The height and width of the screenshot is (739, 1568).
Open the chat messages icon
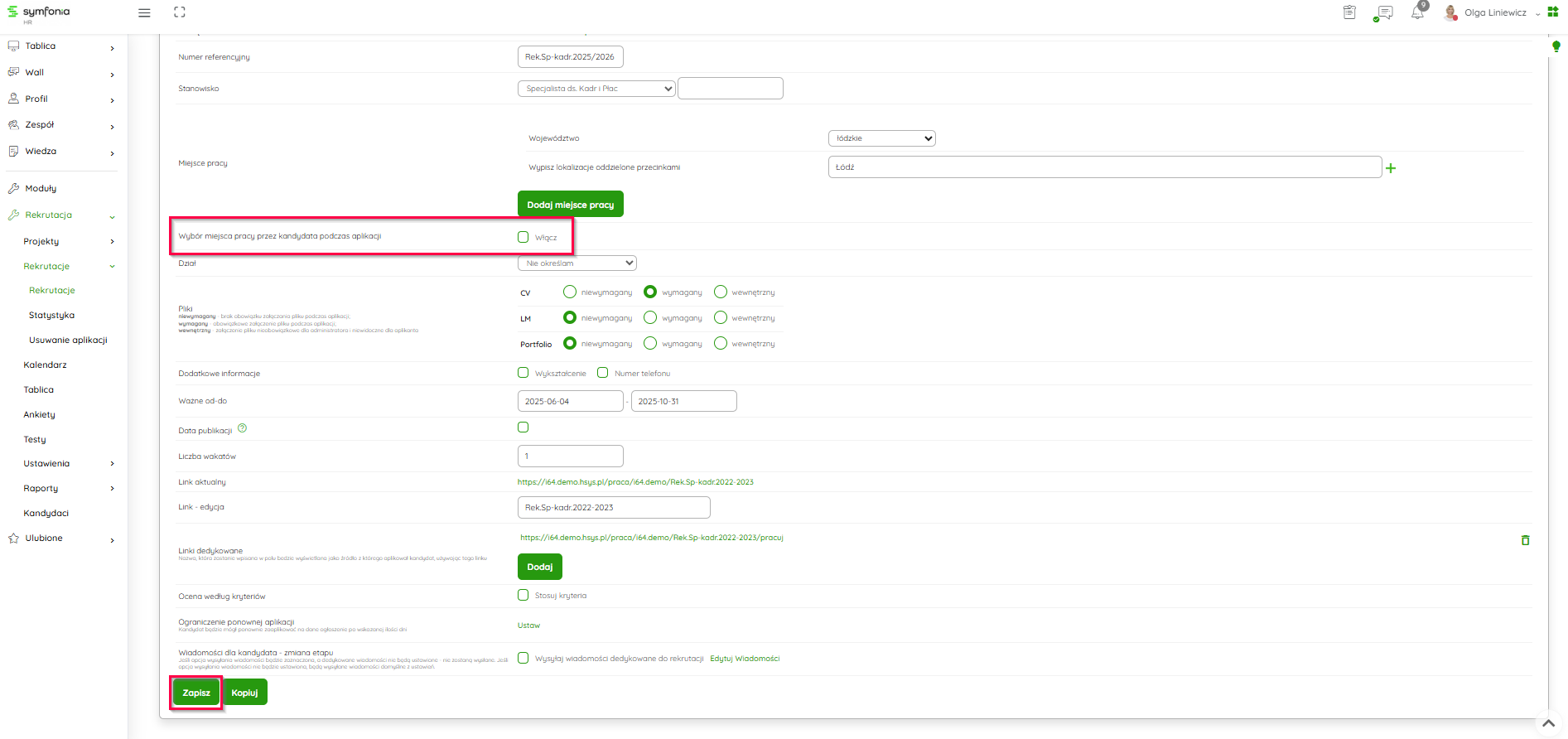point(1383,12)
